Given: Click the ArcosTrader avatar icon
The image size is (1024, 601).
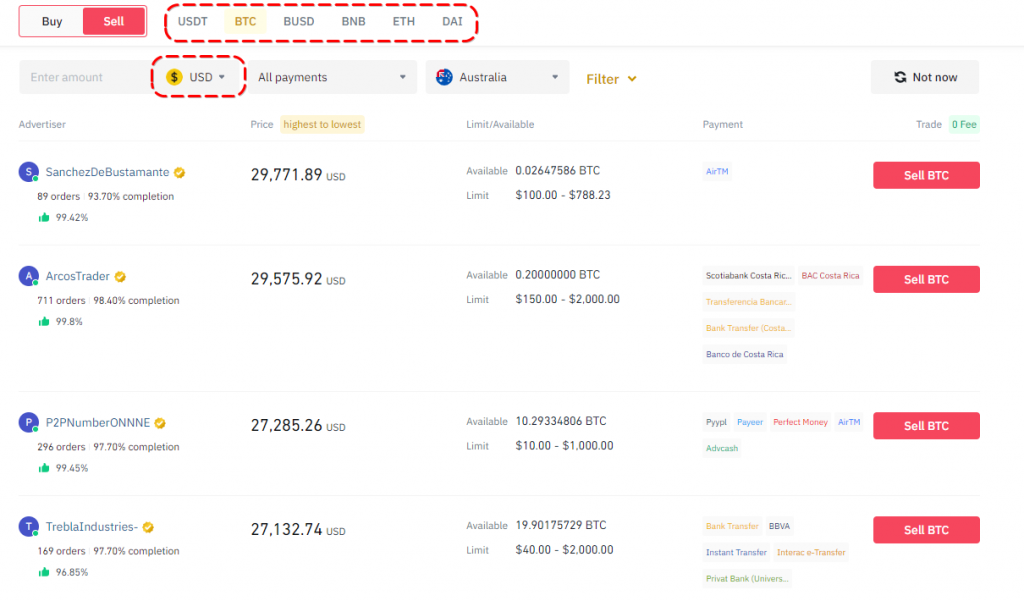Looking at the screenshot, I should pos(28,276).
